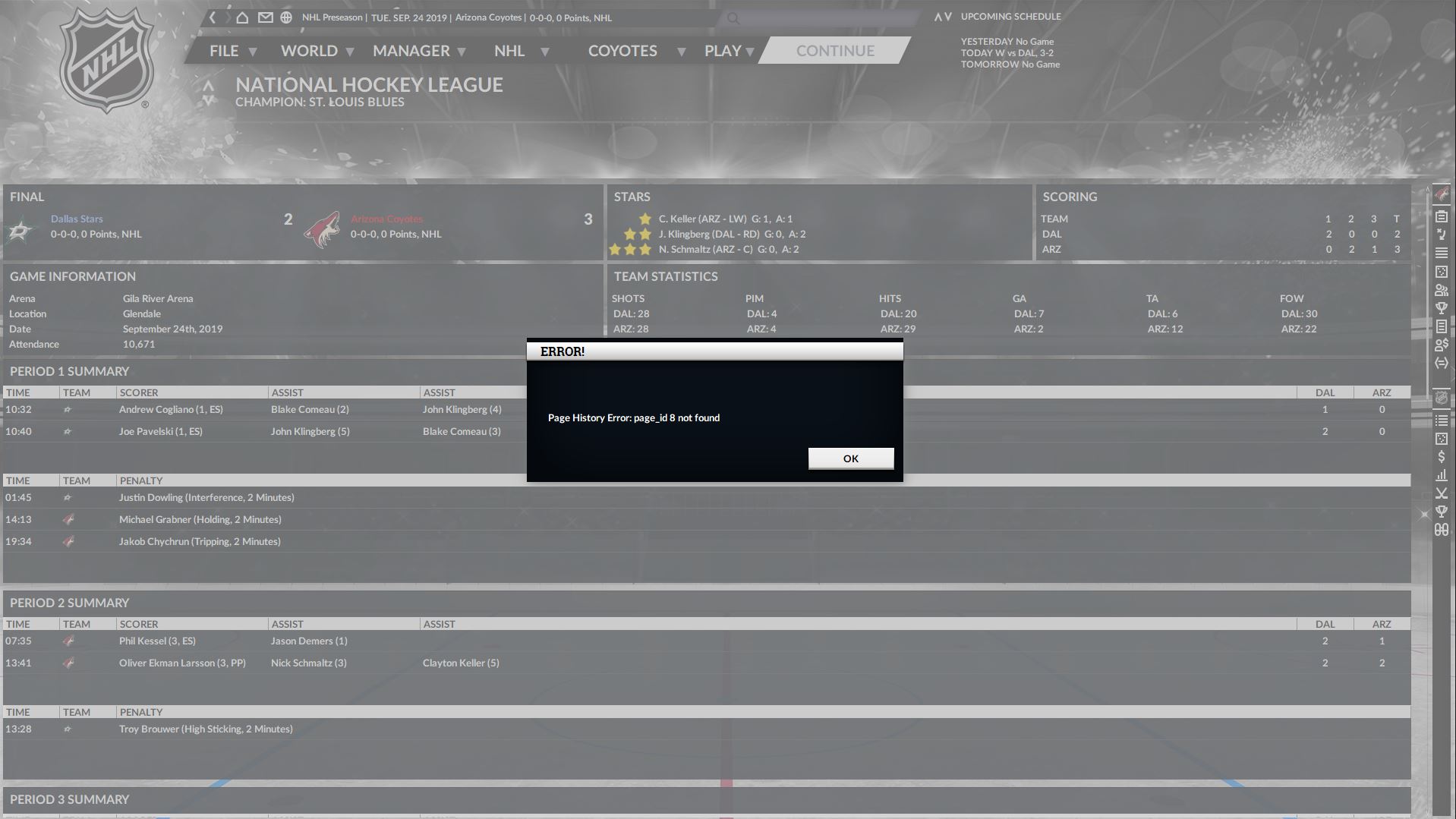1456x819 pixels.
Task: Select assist Clayton Keller (5)
Action: pos(461,663)
